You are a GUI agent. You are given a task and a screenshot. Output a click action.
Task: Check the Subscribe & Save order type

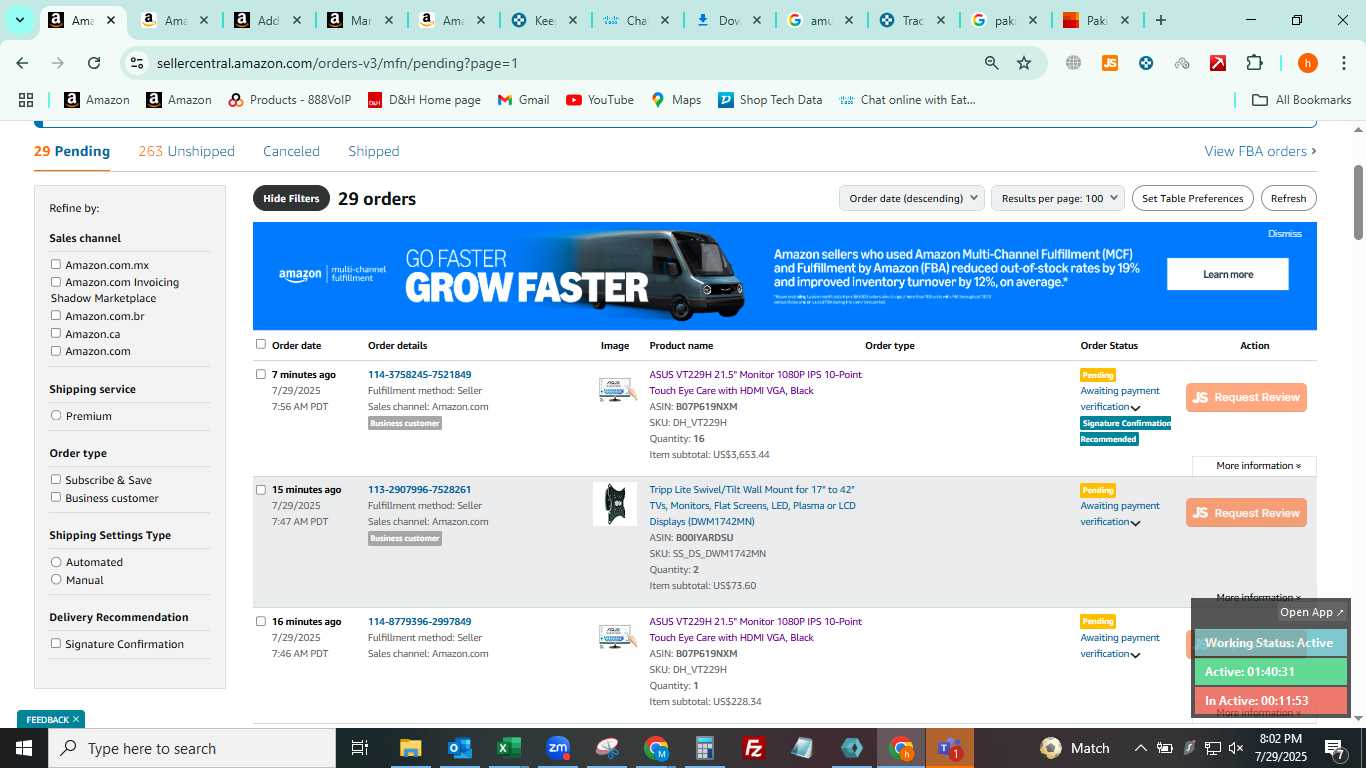pyautogui.click(x=56, y=480)
